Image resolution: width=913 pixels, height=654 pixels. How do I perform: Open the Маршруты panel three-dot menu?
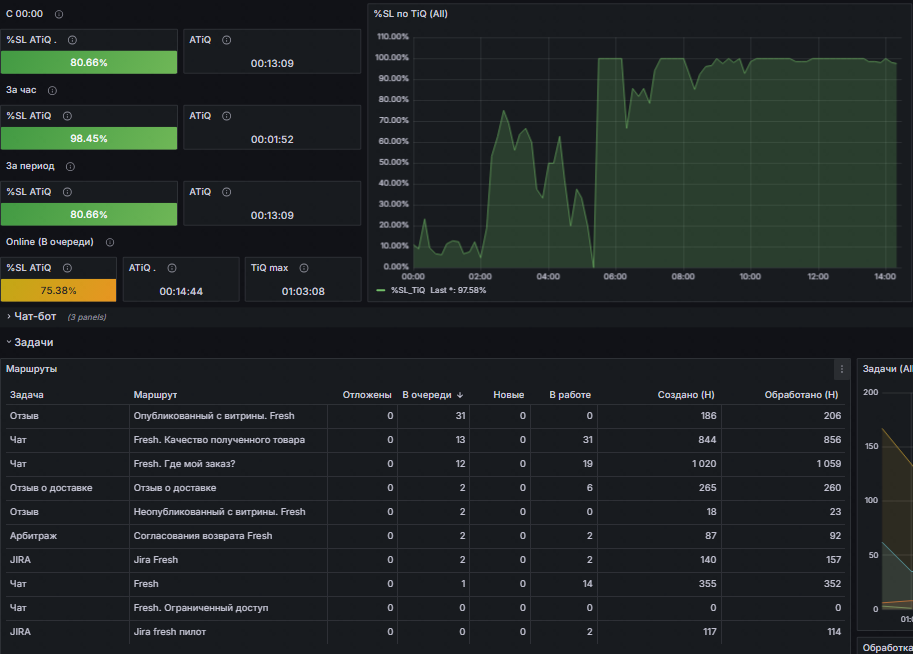coord(841,369)
